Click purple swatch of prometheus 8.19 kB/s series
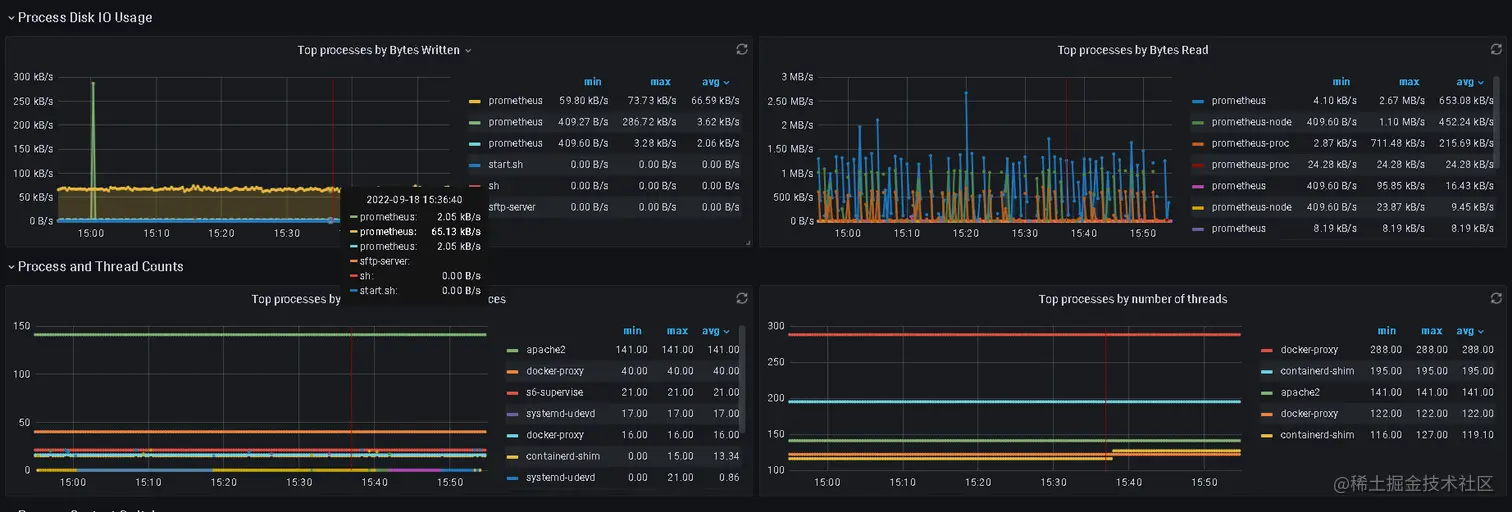 point(1198,229)
